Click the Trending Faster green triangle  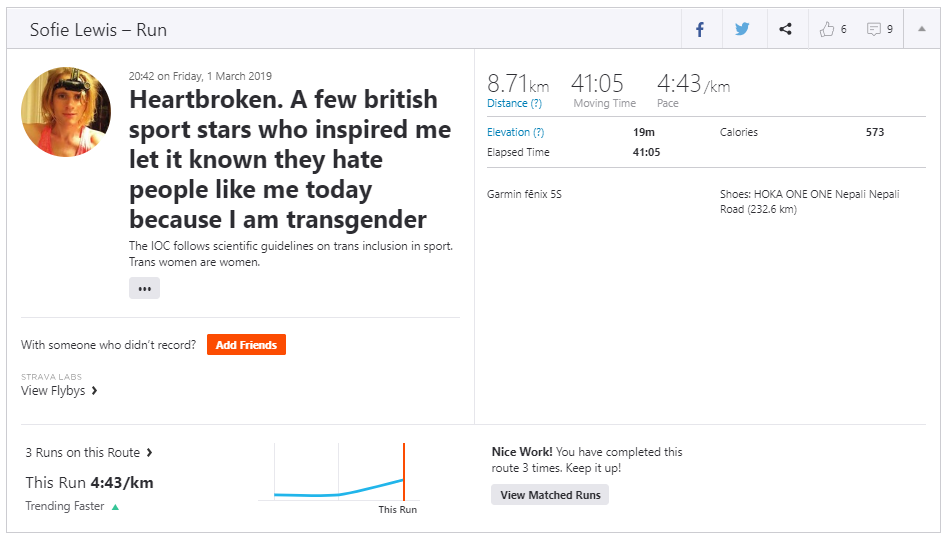115,507
